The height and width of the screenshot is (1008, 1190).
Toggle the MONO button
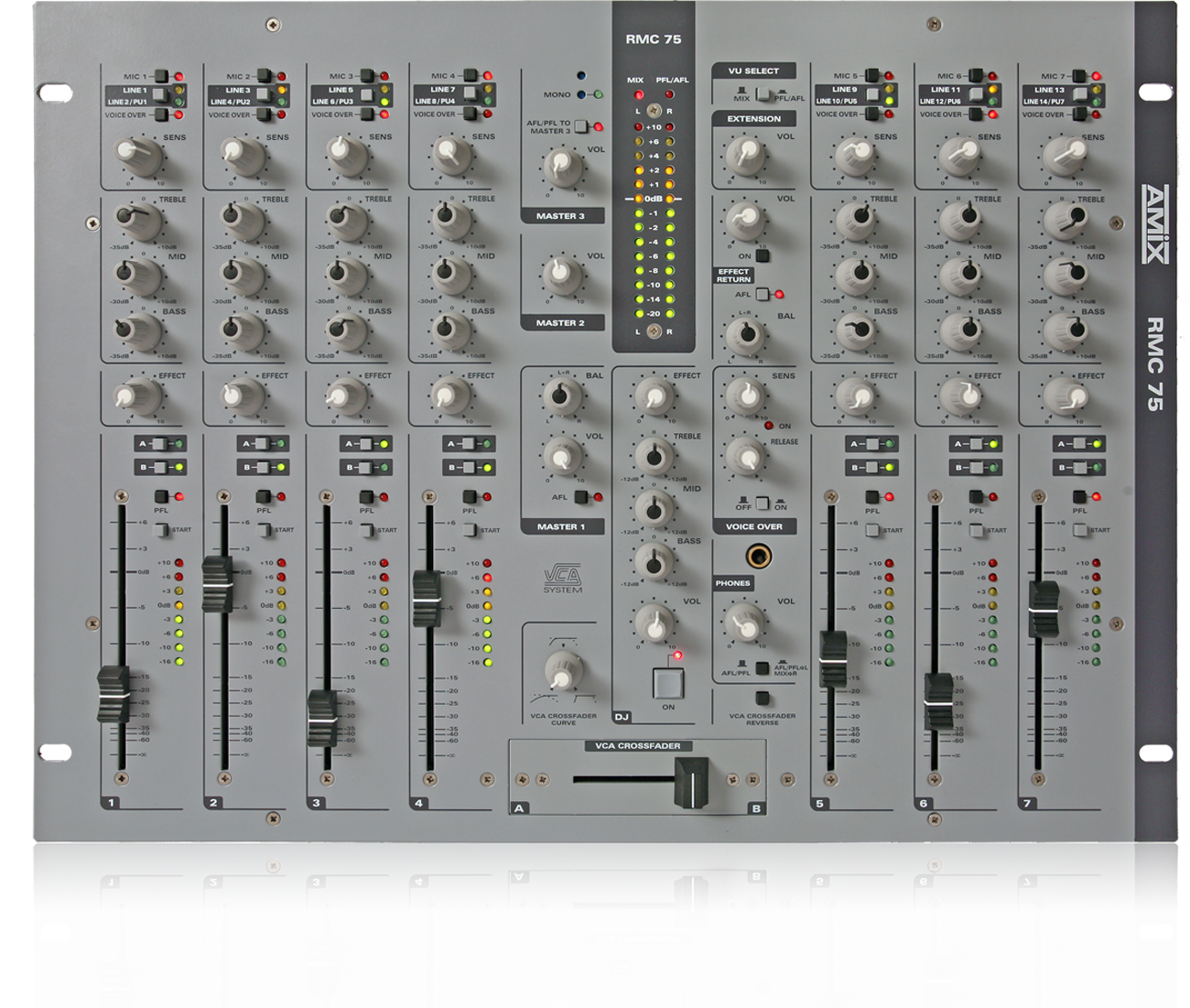[583, 94]
